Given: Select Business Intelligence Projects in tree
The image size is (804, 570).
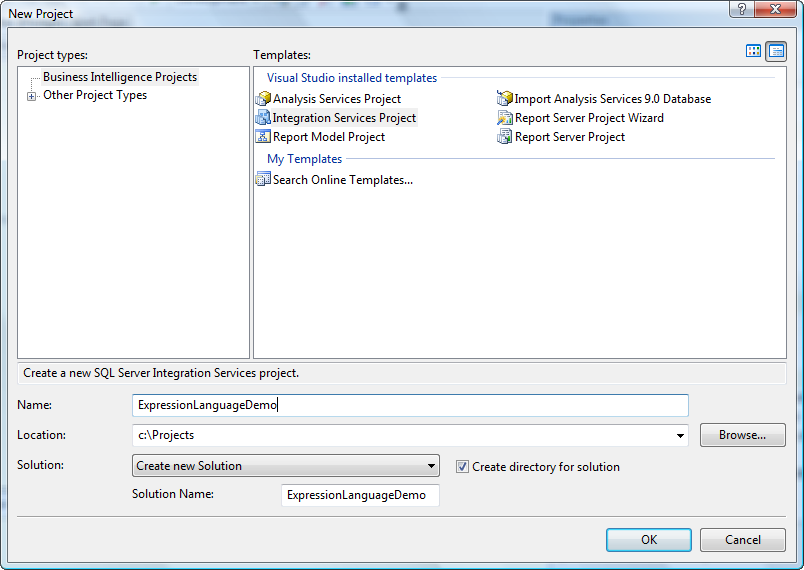Looking at the screenshot, I should tap(120, 77).
